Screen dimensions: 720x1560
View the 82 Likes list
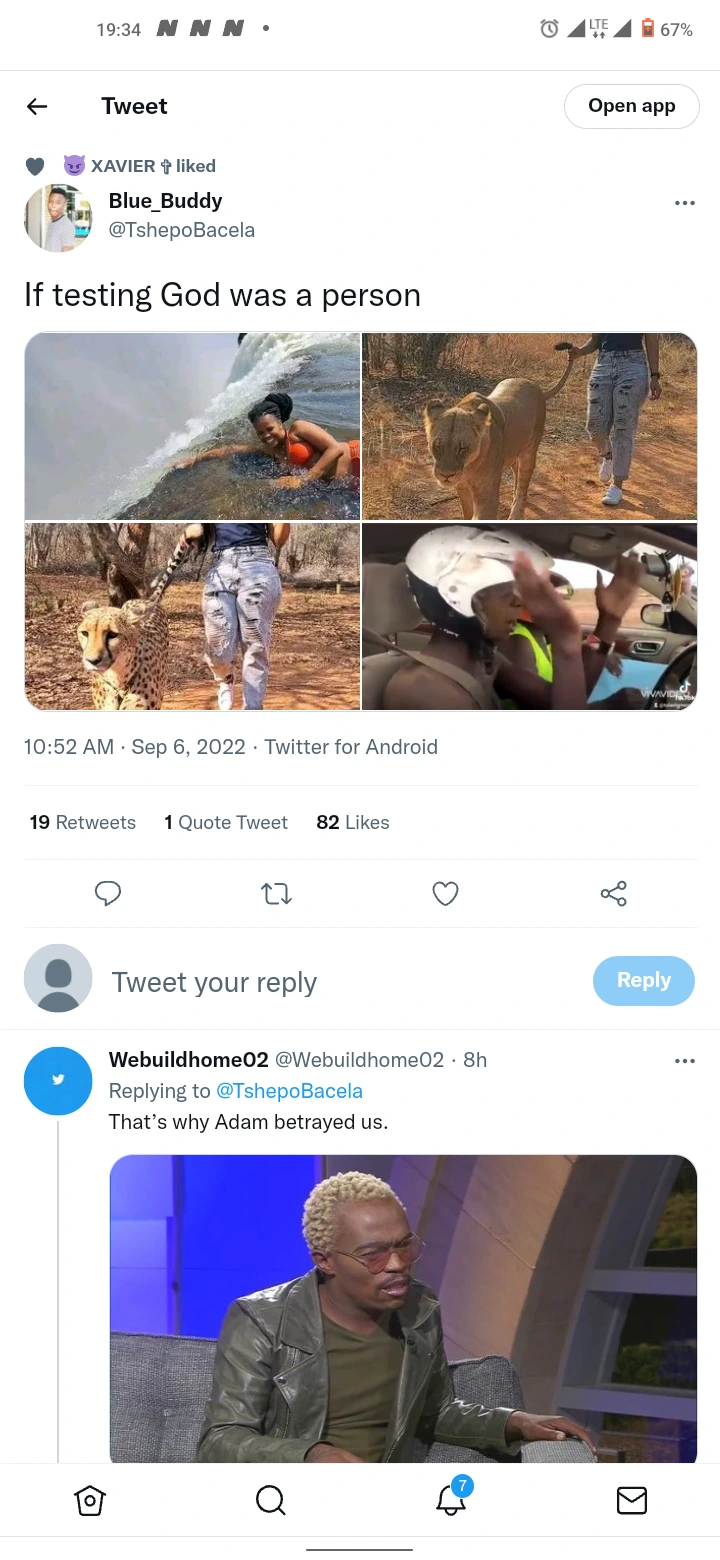pyautogui.click(x=352, y=822)
